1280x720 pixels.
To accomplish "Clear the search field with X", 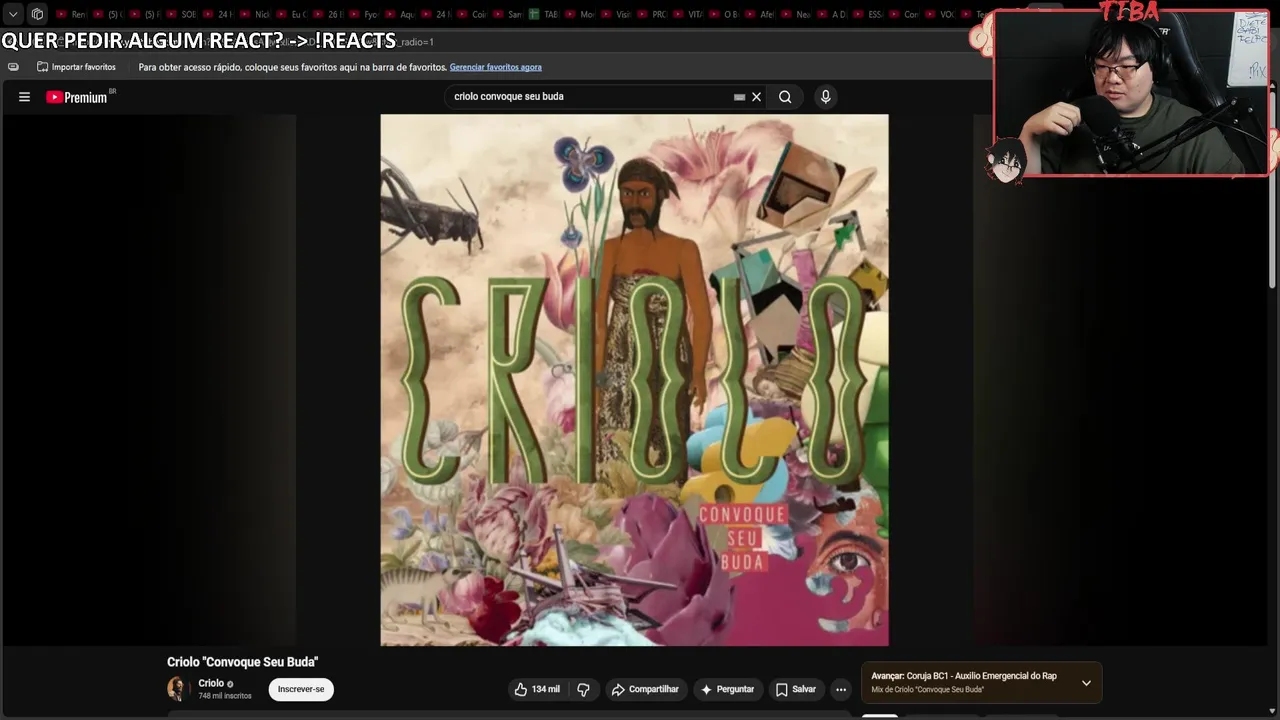I will (757, 97).
